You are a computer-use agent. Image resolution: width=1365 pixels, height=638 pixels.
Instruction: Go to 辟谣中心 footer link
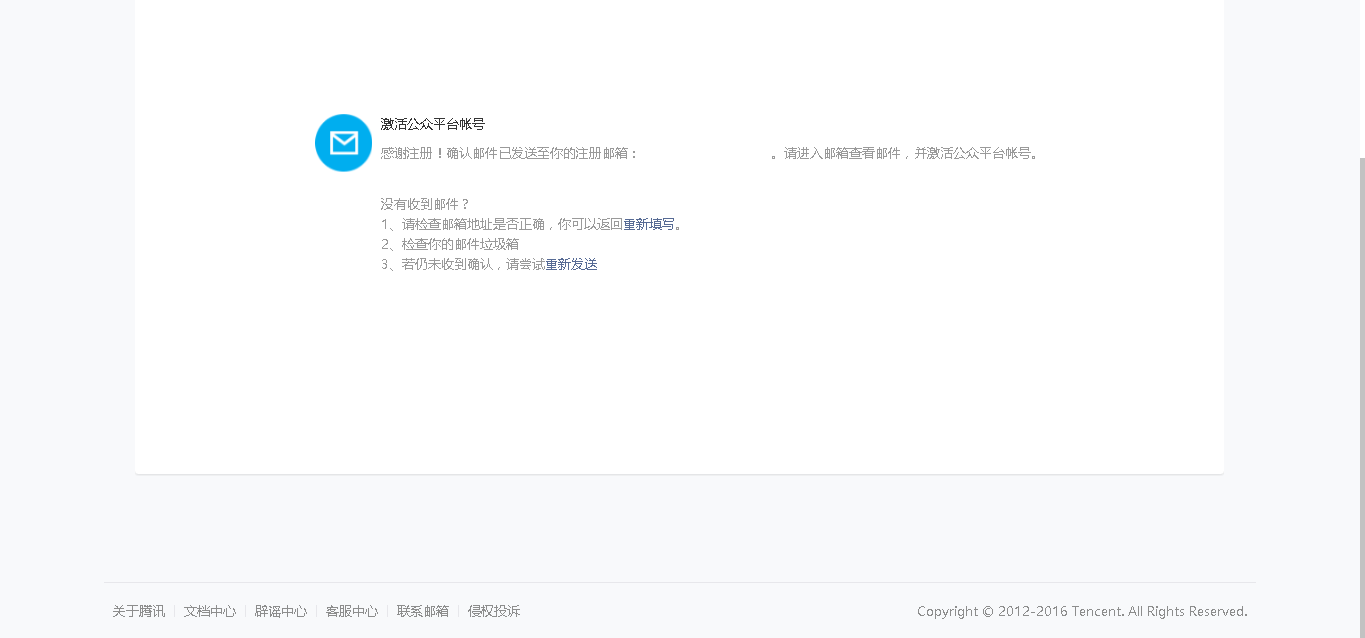click(x=280, y=611)
